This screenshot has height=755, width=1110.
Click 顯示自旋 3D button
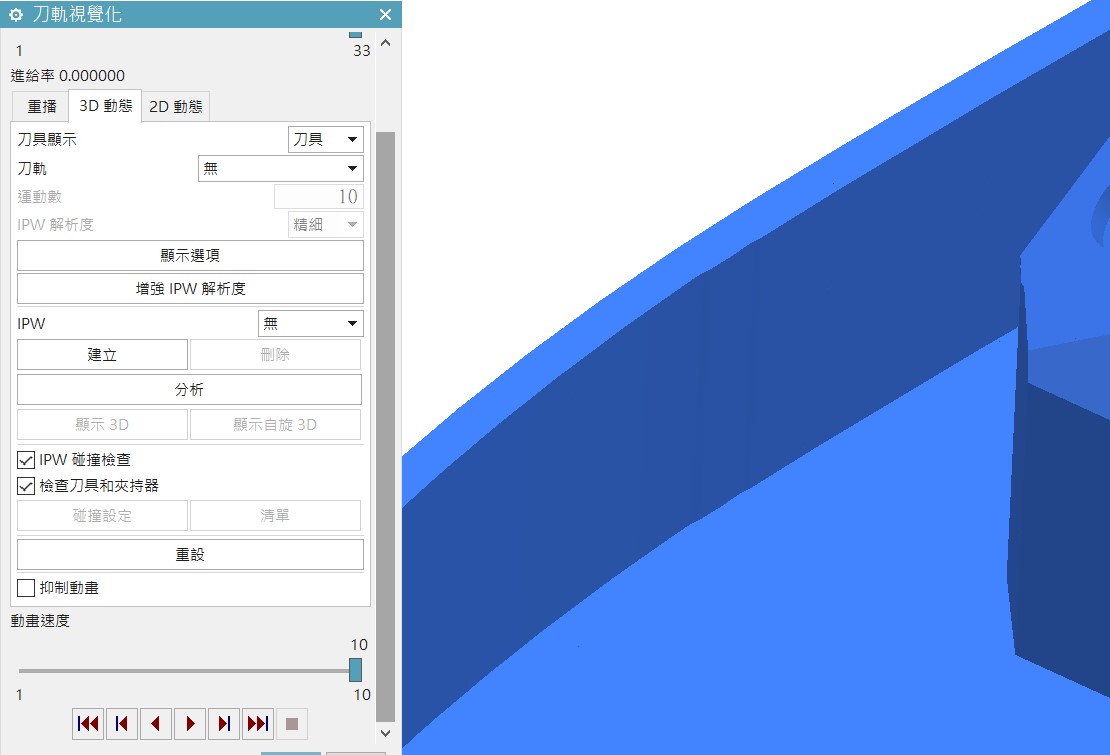tap(275, 425)
